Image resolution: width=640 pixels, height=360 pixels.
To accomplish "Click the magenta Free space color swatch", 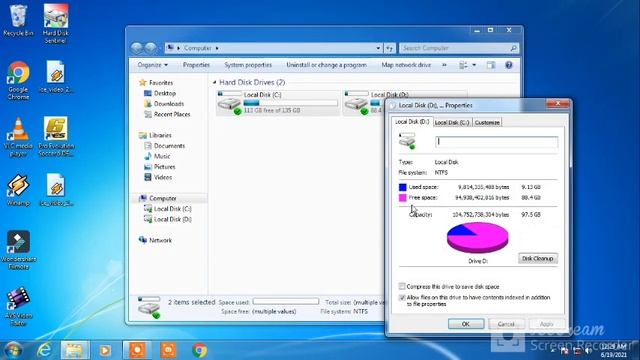I will click(403, 198).
